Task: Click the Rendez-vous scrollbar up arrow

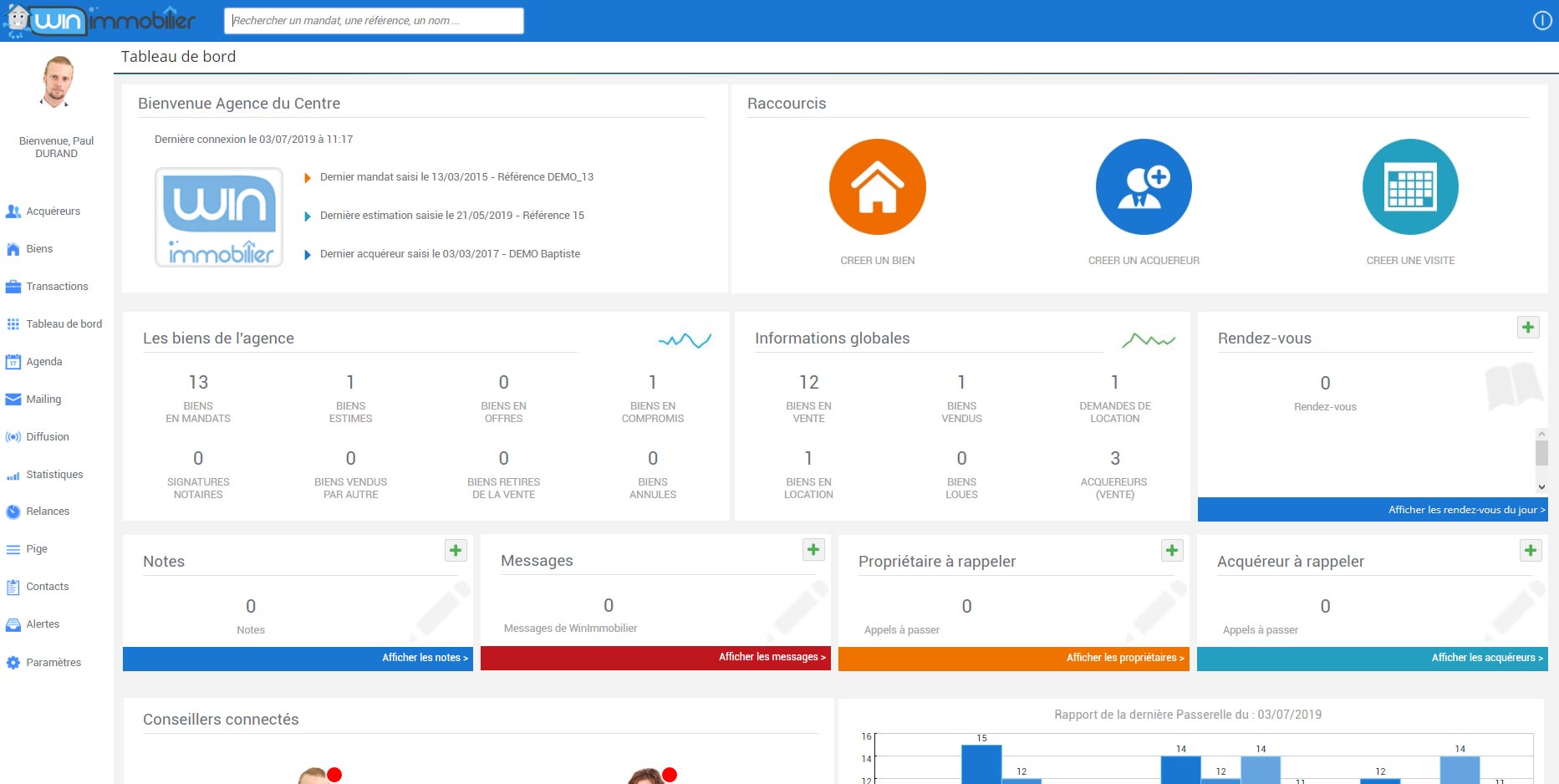Action: [x=1541, y=434]
